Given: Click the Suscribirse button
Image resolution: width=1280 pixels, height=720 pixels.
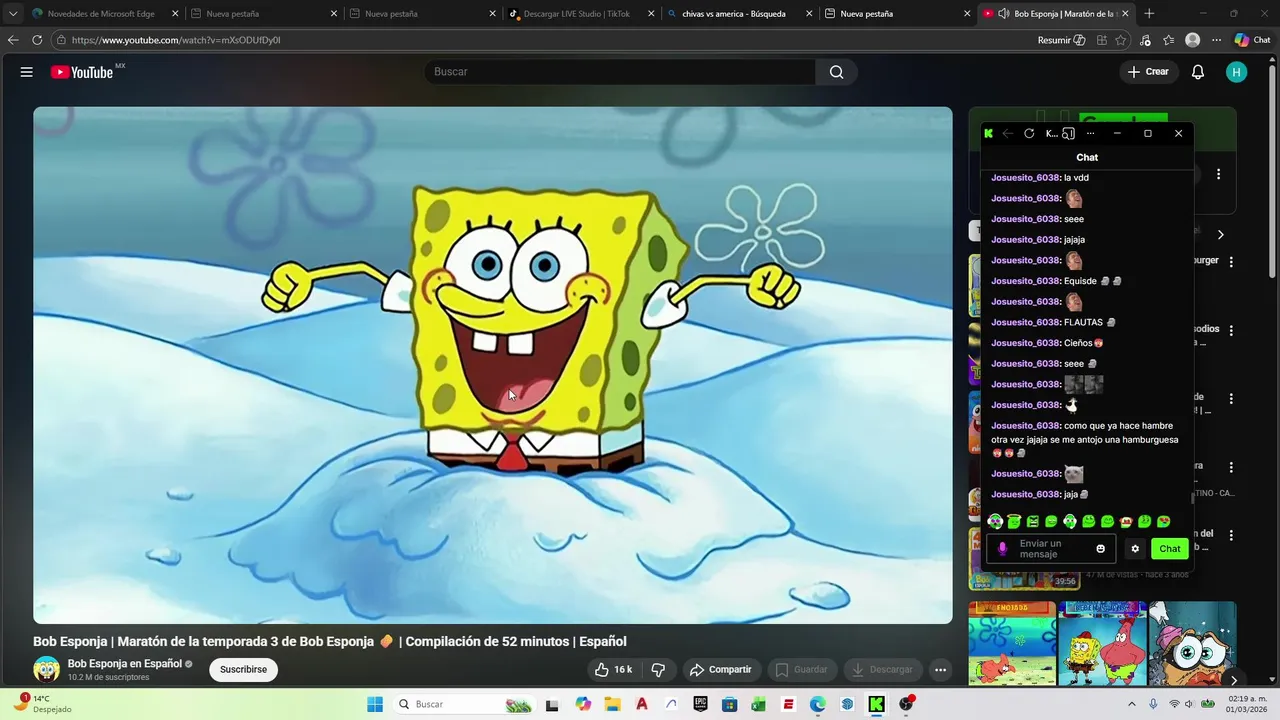Looking at the screenshot, I should [x=243, y=670].
